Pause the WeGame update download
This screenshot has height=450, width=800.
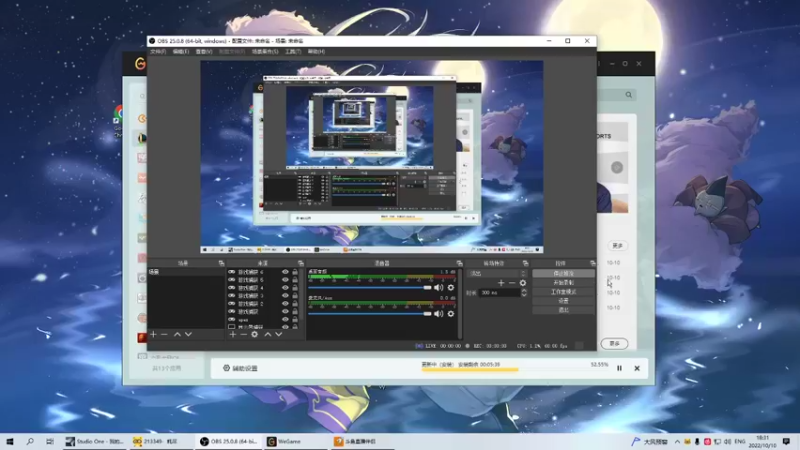(x=619, y=368)
